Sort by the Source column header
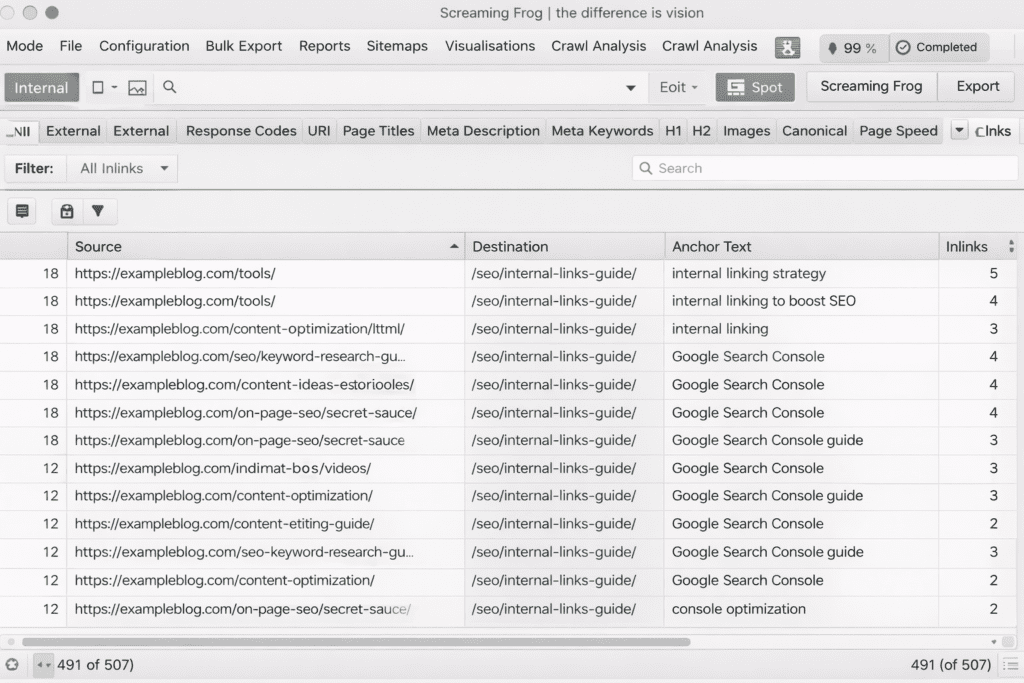The width and height of the screenshot is (1024, 683). tap(266, 247)
